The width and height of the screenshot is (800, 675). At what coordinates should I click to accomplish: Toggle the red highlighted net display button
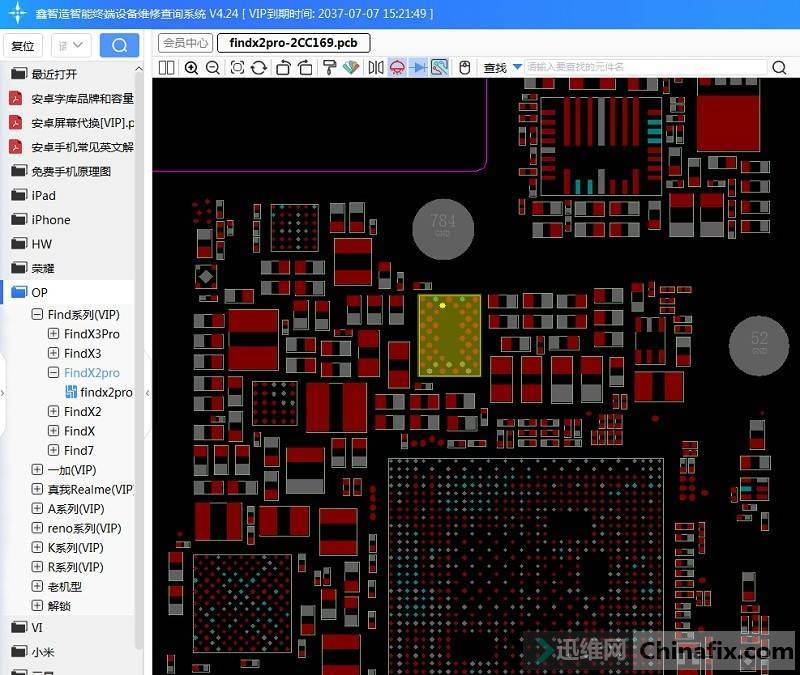(397, 67)
